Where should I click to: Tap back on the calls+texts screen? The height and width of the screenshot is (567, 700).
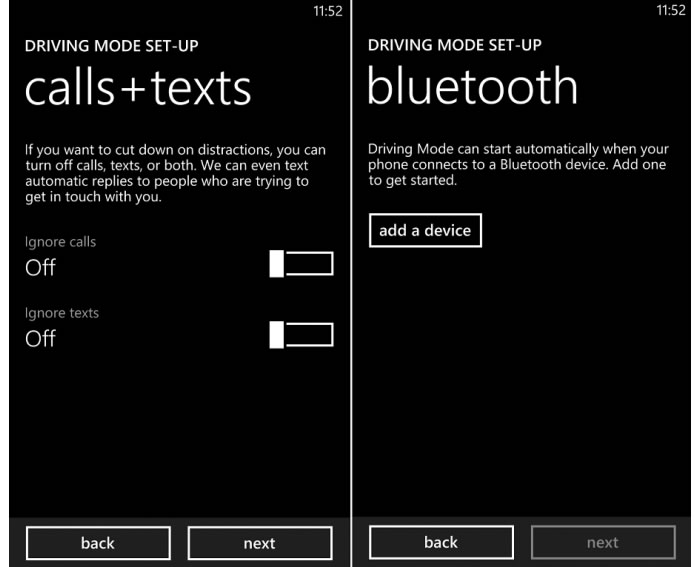point(98,543)
